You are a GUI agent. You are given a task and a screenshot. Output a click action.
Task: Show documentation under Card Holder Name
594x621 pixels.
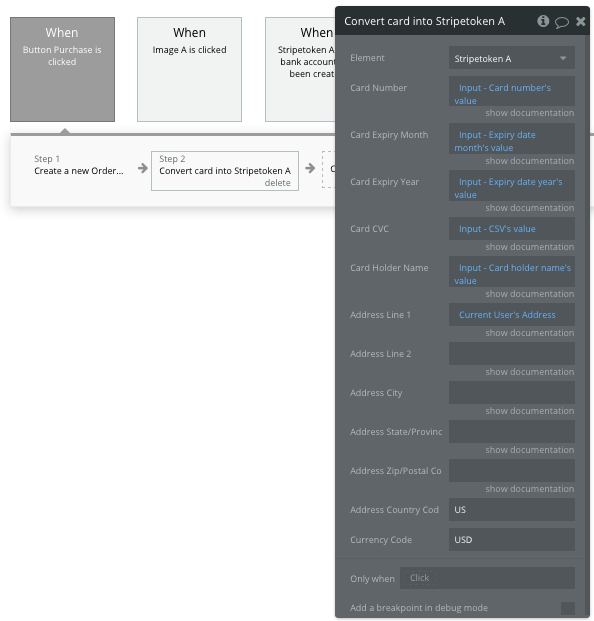point(529,294)
